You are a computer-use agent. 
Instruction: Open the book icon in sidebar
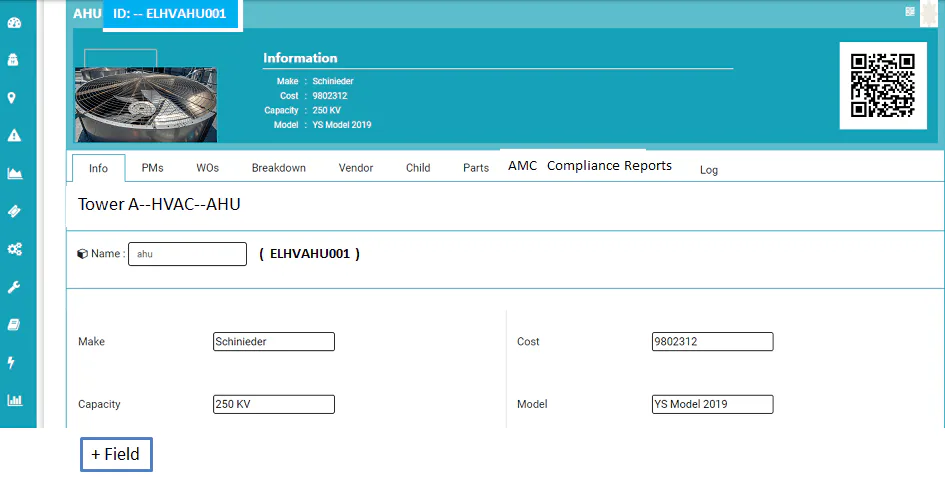click(13, 324)
